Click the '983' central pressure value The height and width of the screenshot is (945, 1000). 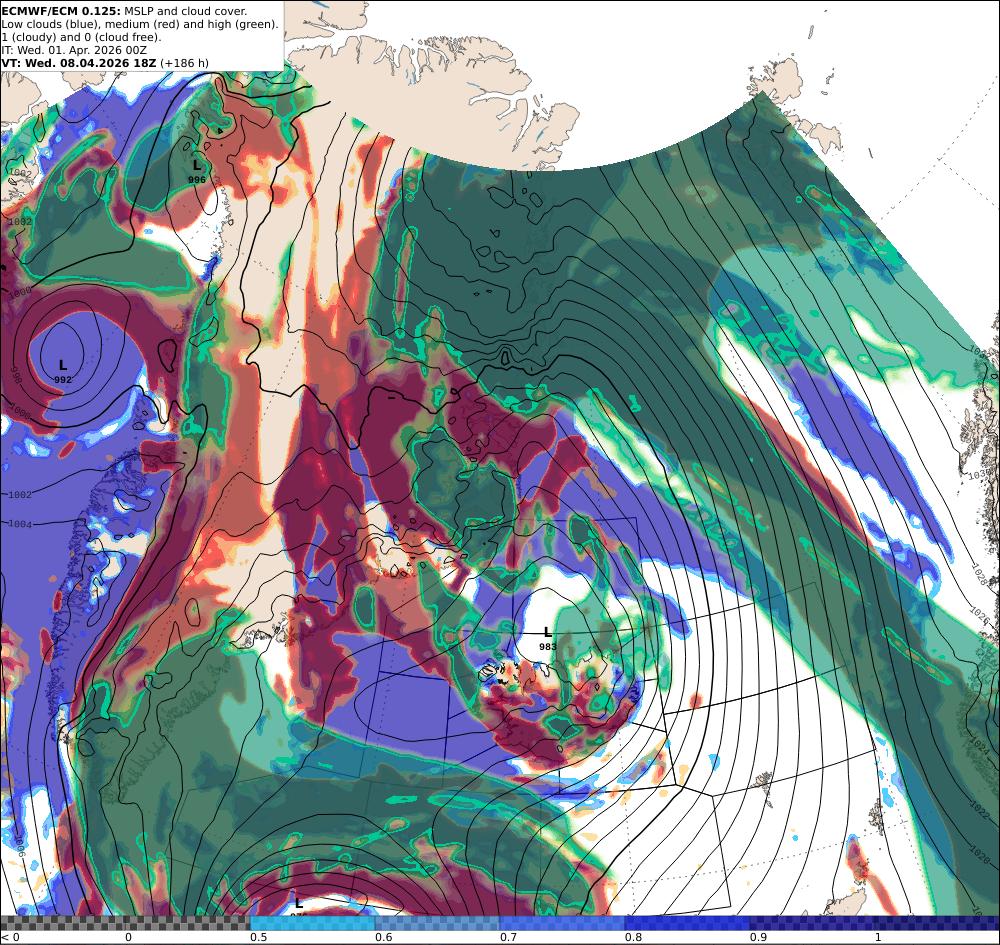[x=547, y=646]
